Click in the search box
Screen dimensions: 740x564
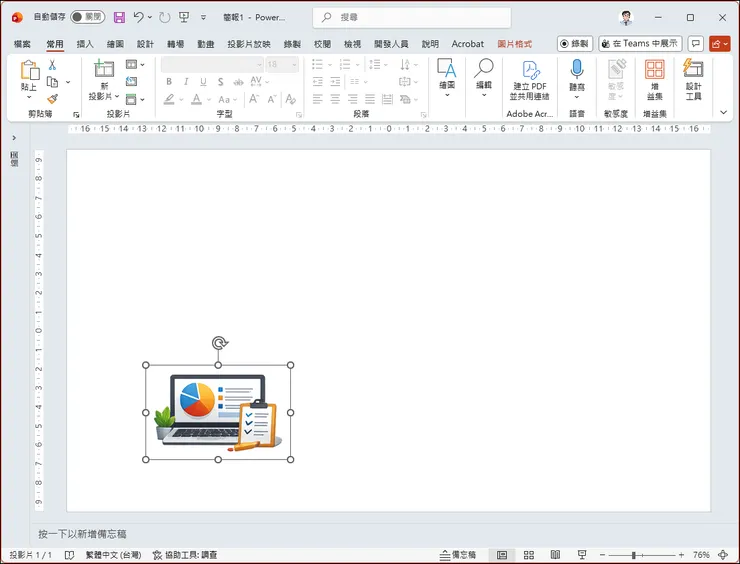(x=412, y=17)
